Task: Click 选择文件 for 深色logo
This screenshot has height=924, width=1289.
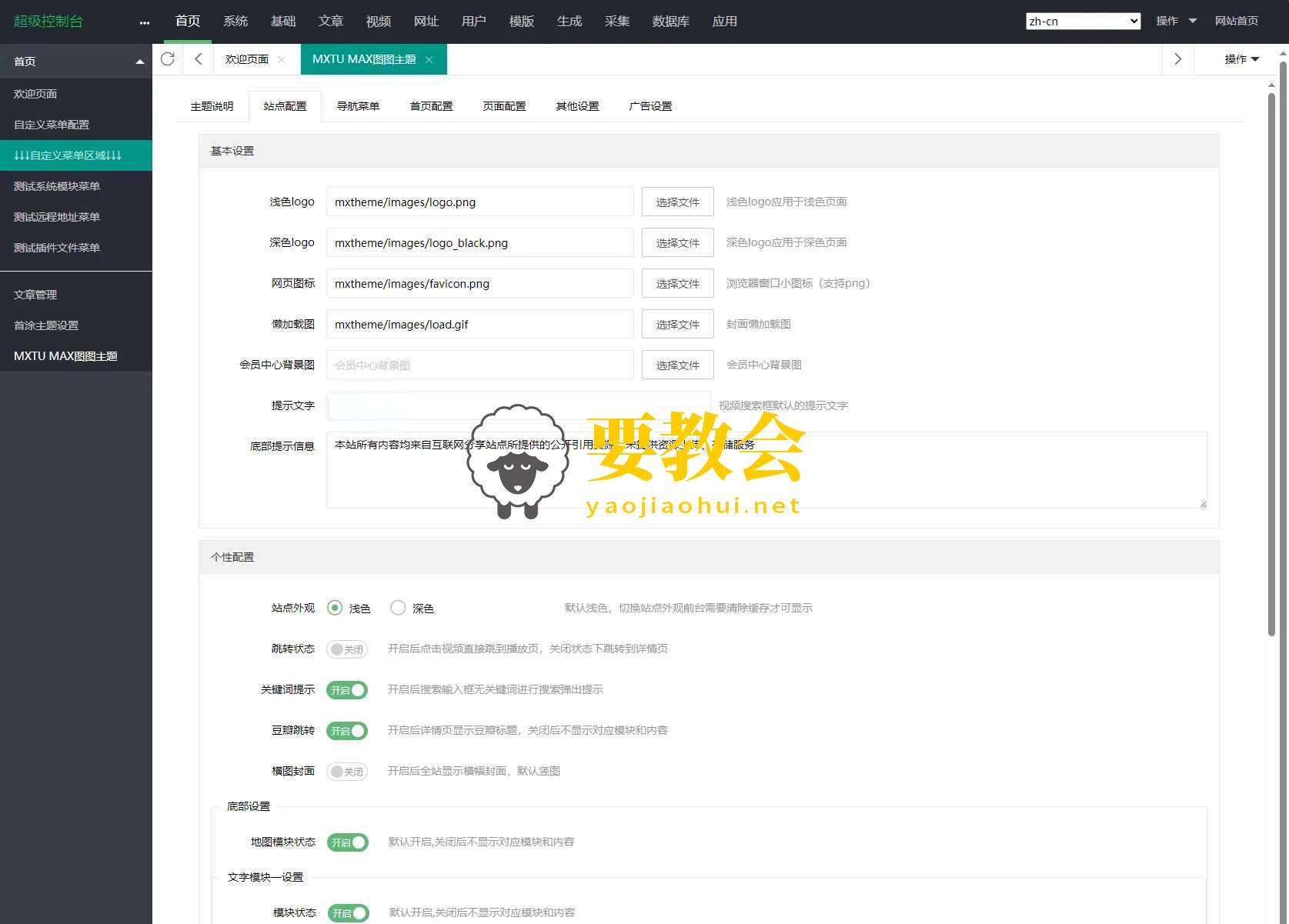Action: (678, 243)
